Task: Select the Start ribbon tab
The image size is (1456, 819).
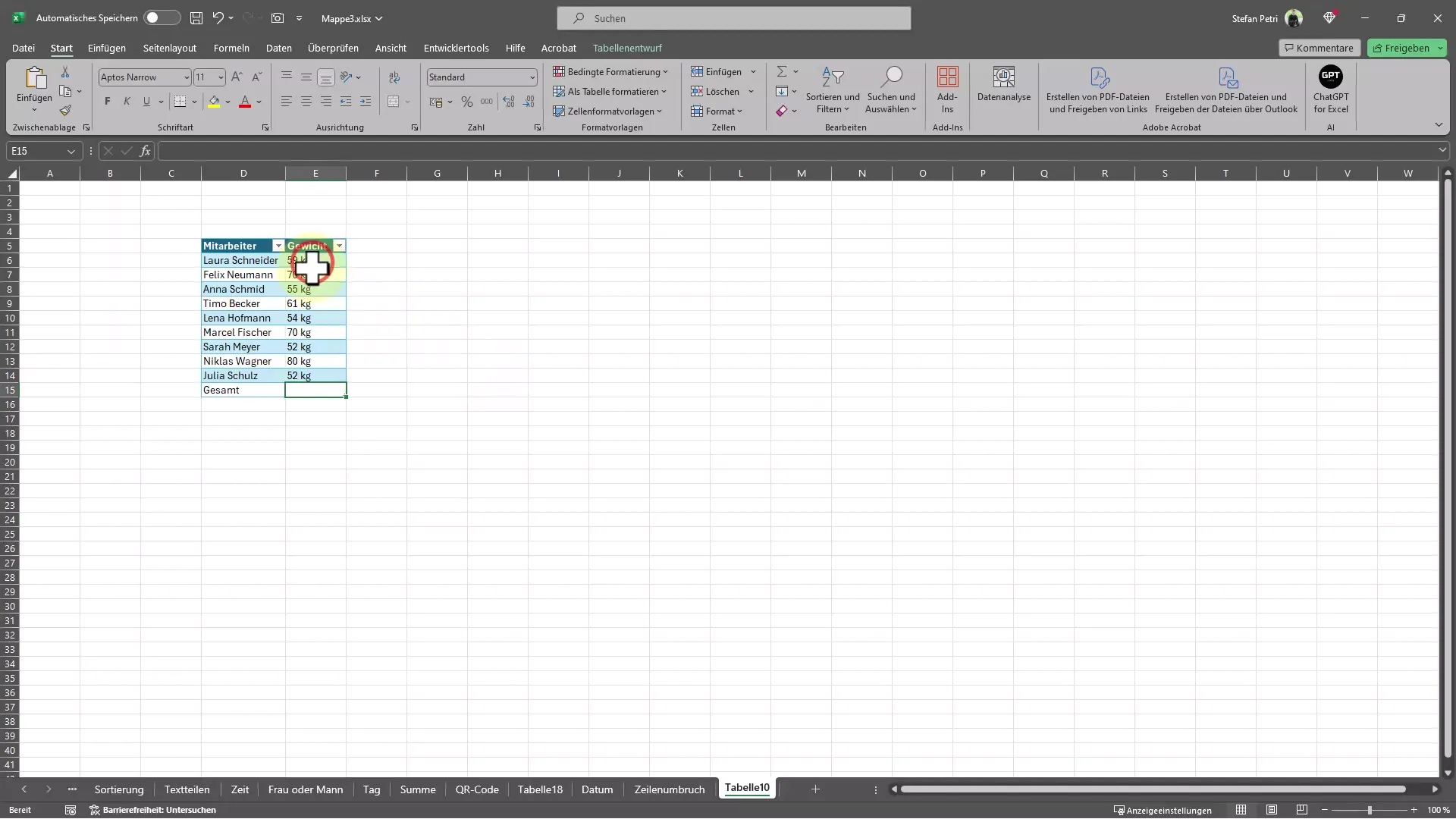Action: coord(61,48)
